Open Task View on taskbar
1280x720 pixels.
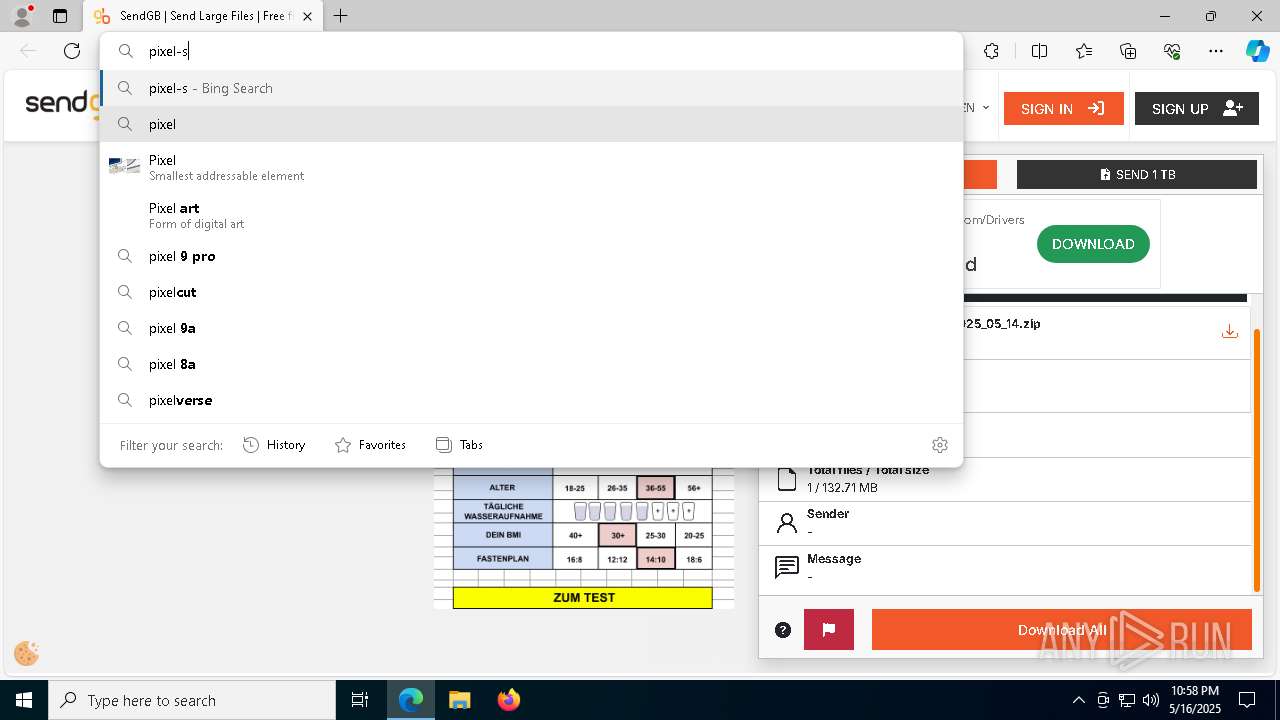click(360, 700)
